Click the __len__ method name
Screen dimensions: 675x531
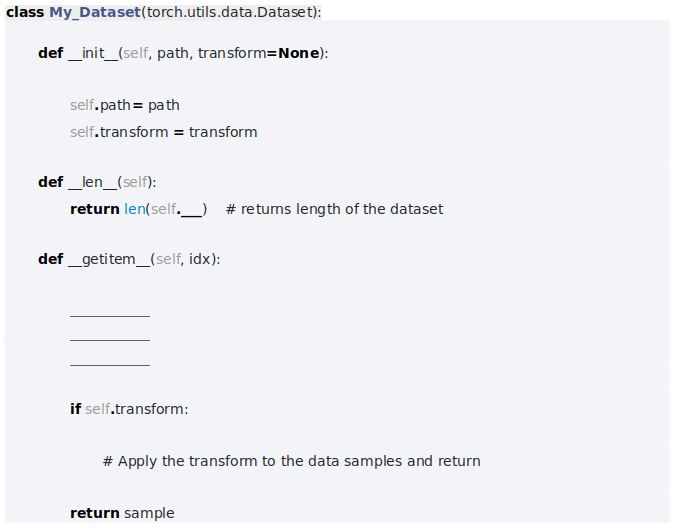92,182
